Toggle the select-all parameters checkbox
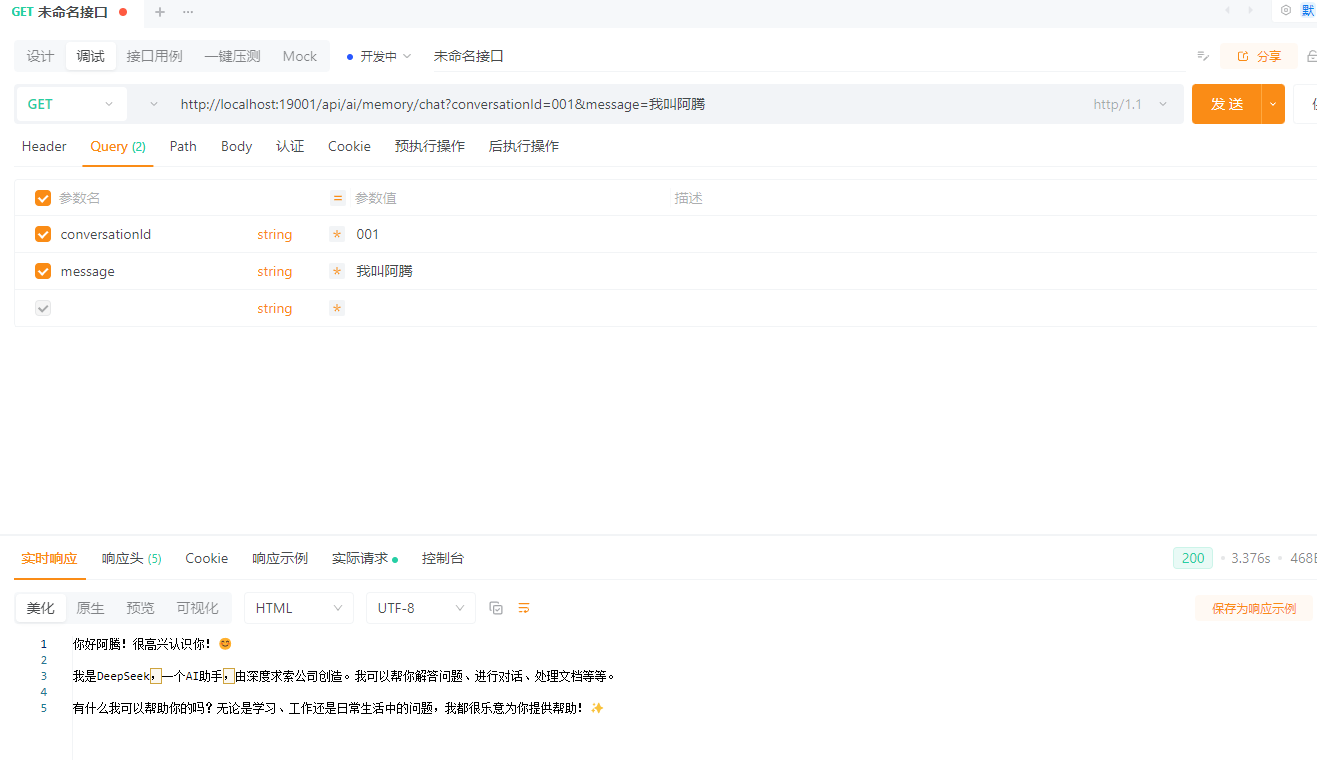 (42, 197)
